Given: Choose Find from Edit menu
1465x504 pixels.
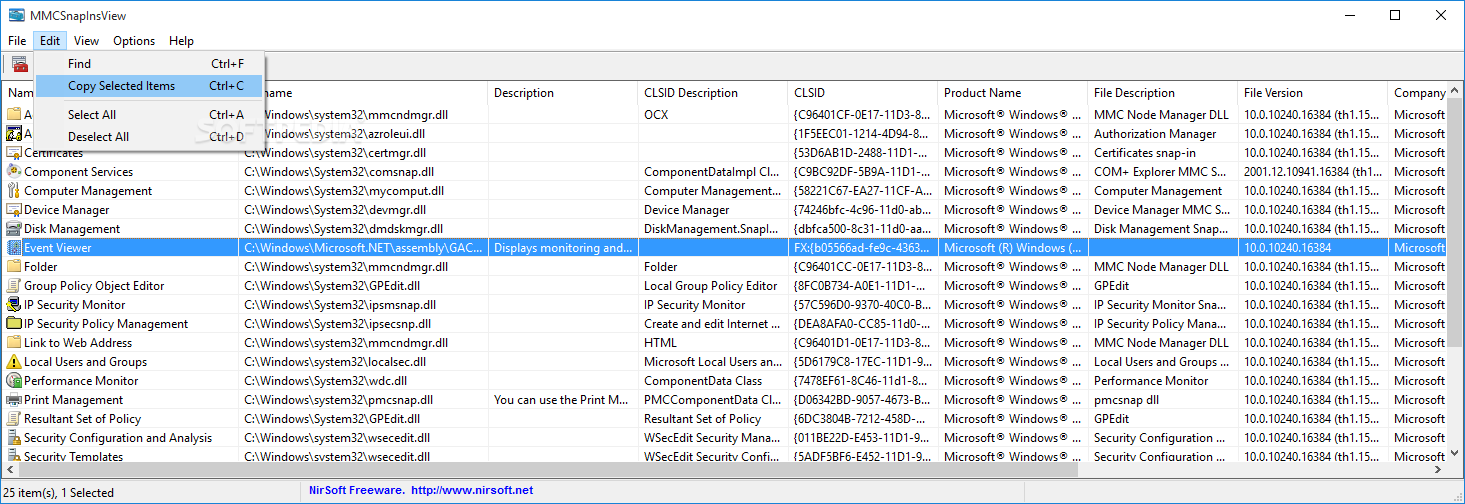Looking at the screenshot, I should [149, 64].
